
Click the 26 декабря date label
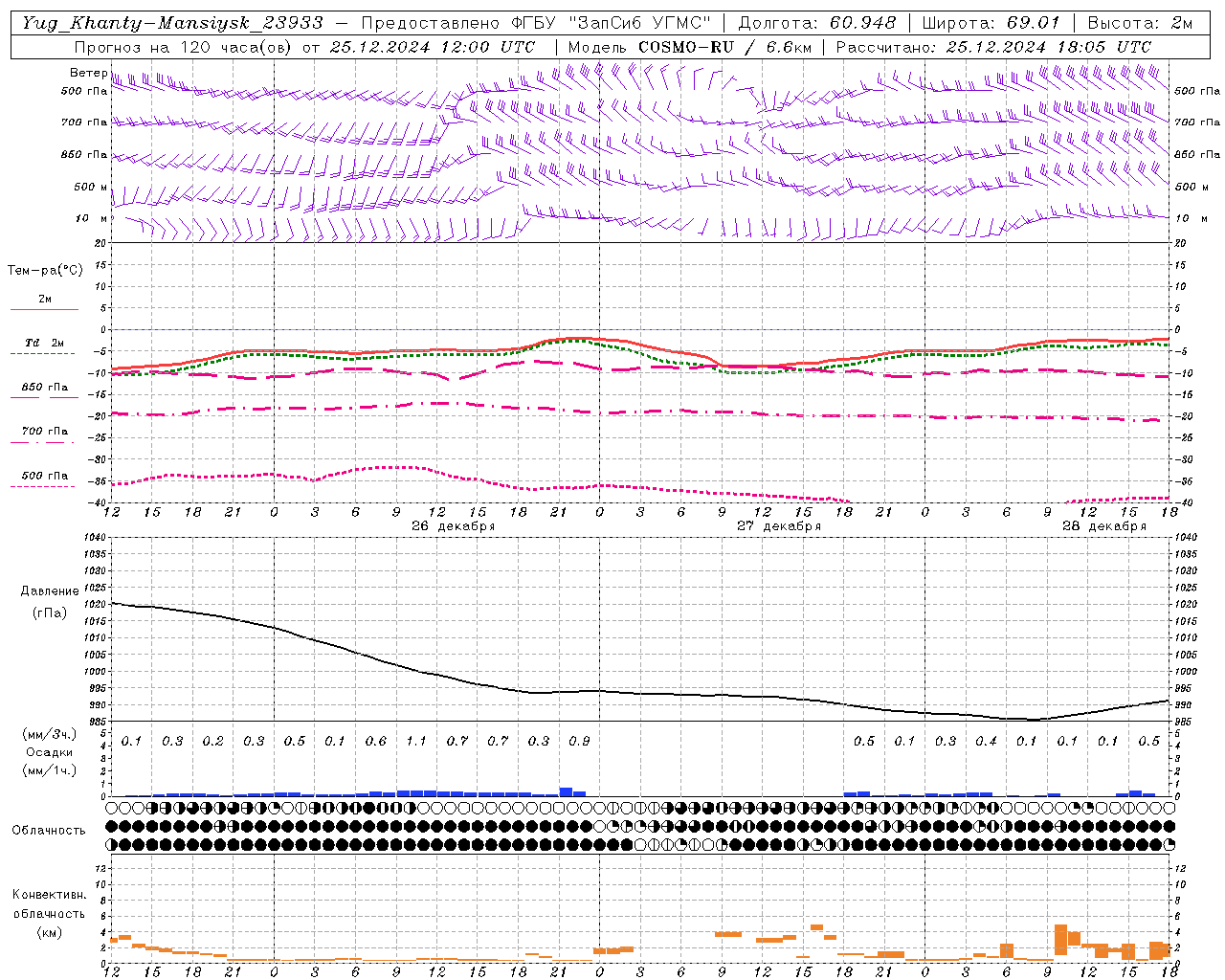454,526
